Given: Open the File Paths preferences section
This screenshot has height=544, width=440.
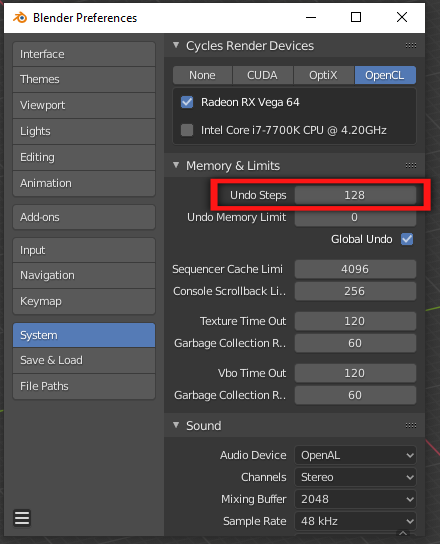Looking at the screenshot, I should coord(84,386).
